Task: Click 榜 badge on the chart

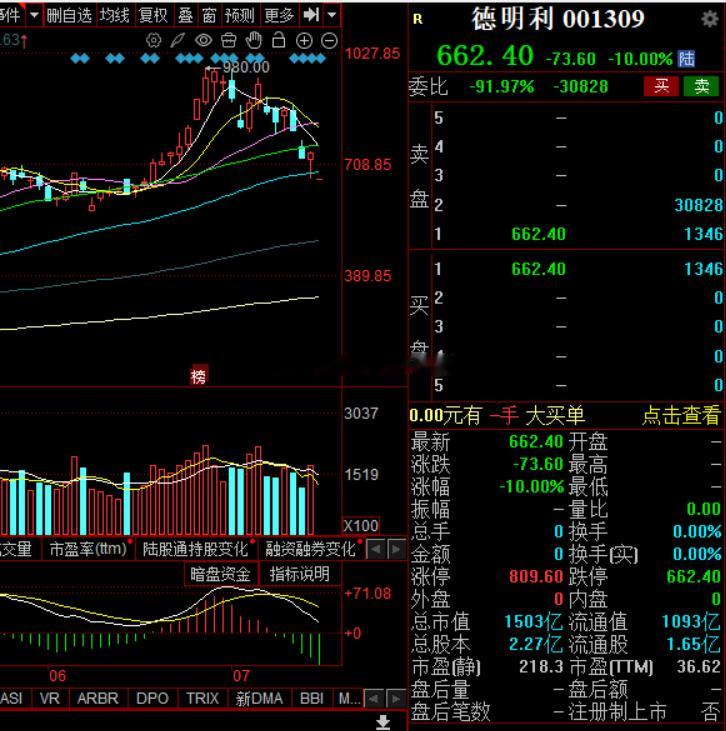Action: pyautogui.click(x=199, y=376)
